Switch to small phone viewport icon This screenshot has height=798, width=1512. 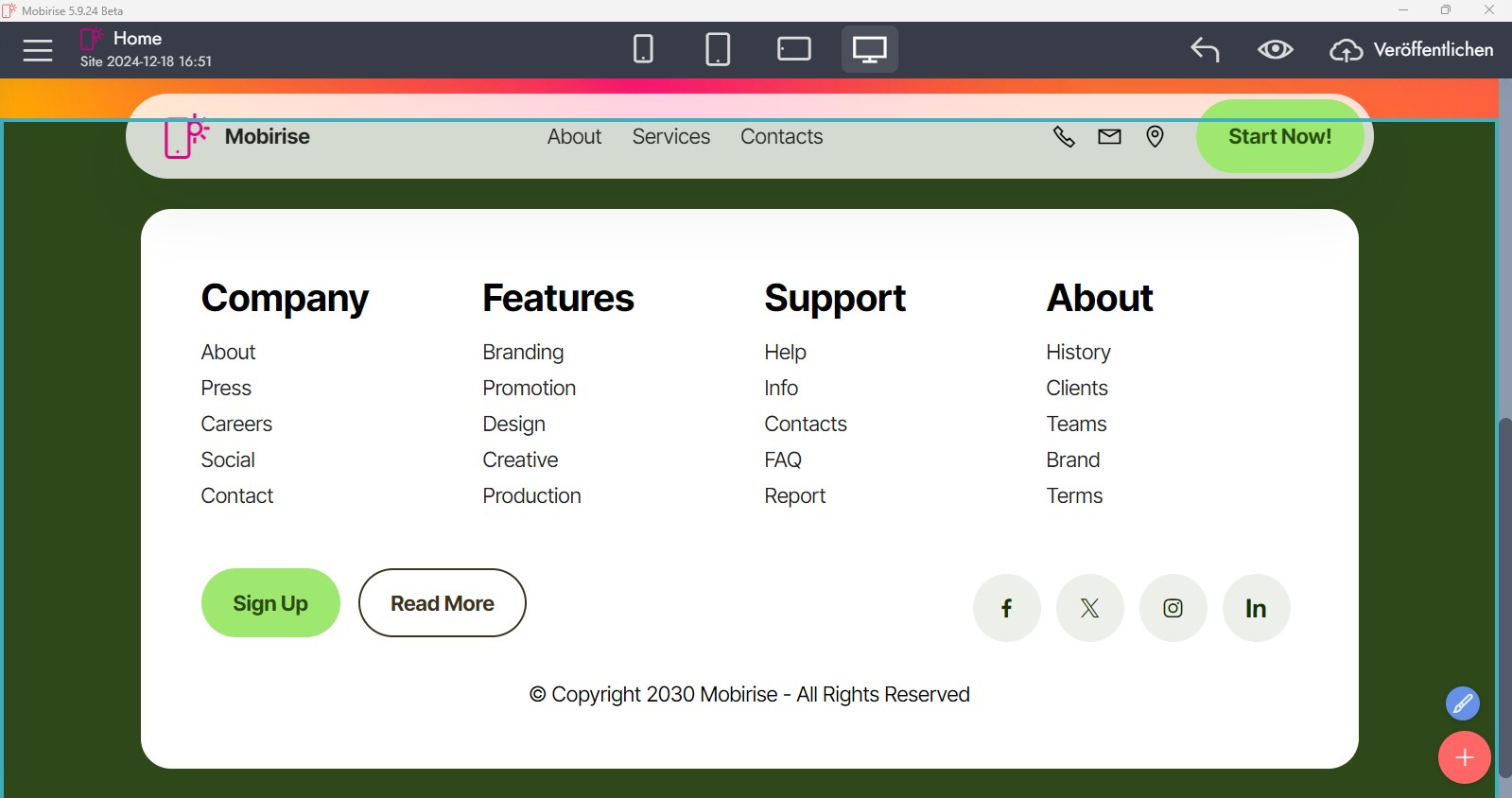(x=643, y=49)
